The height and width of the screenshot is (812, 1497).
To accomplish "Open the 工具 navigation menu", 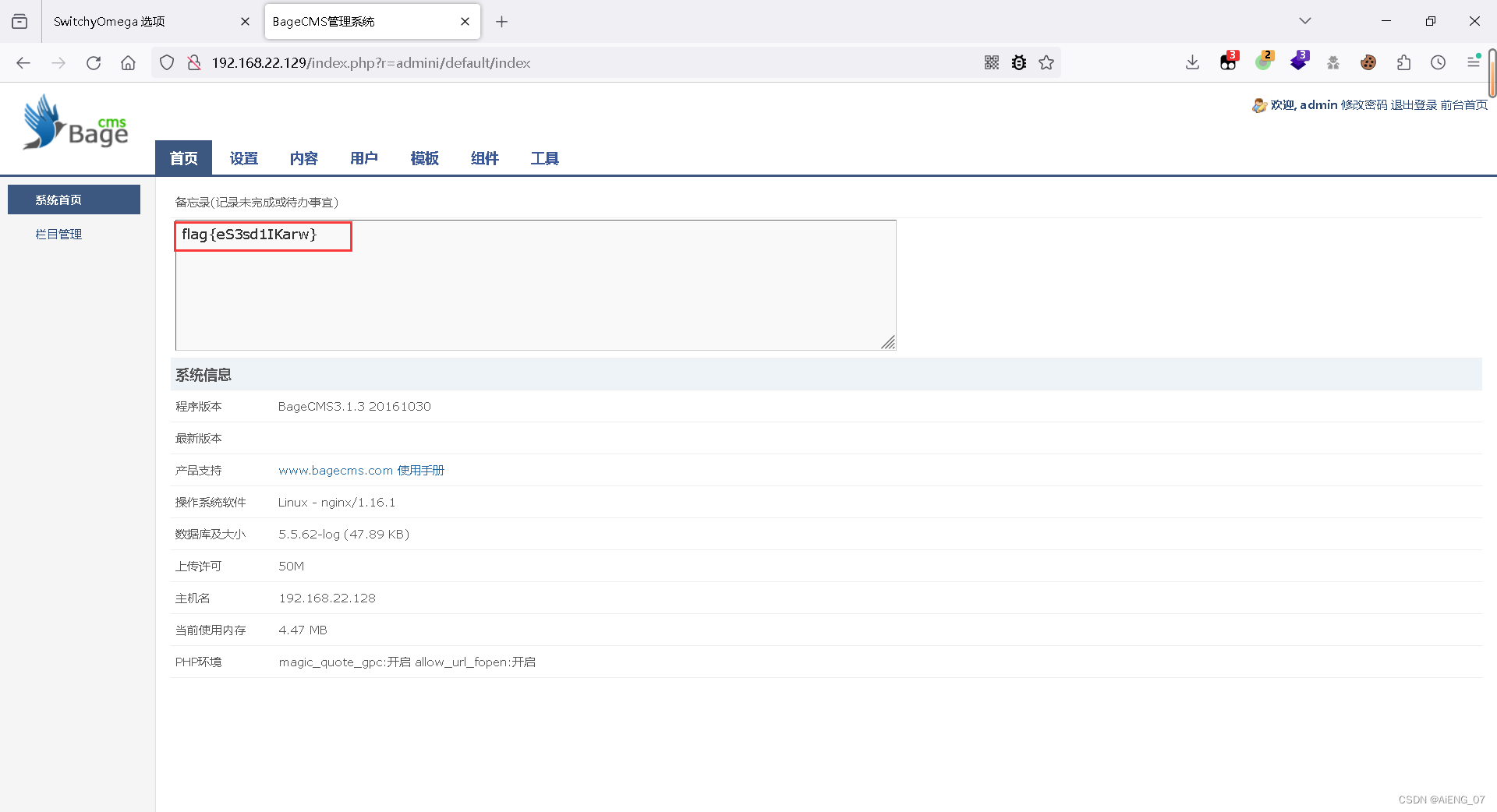I will (545, 158).
